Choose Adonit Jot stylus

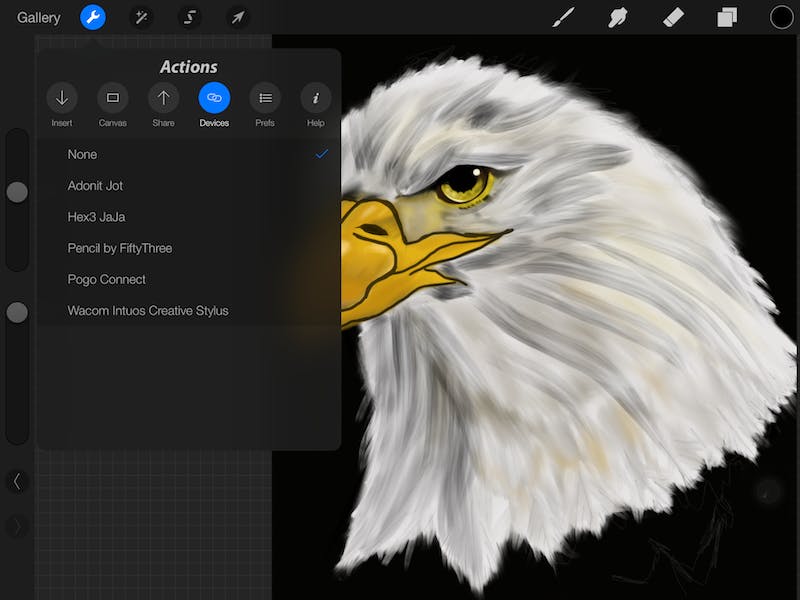coord(96,186)
